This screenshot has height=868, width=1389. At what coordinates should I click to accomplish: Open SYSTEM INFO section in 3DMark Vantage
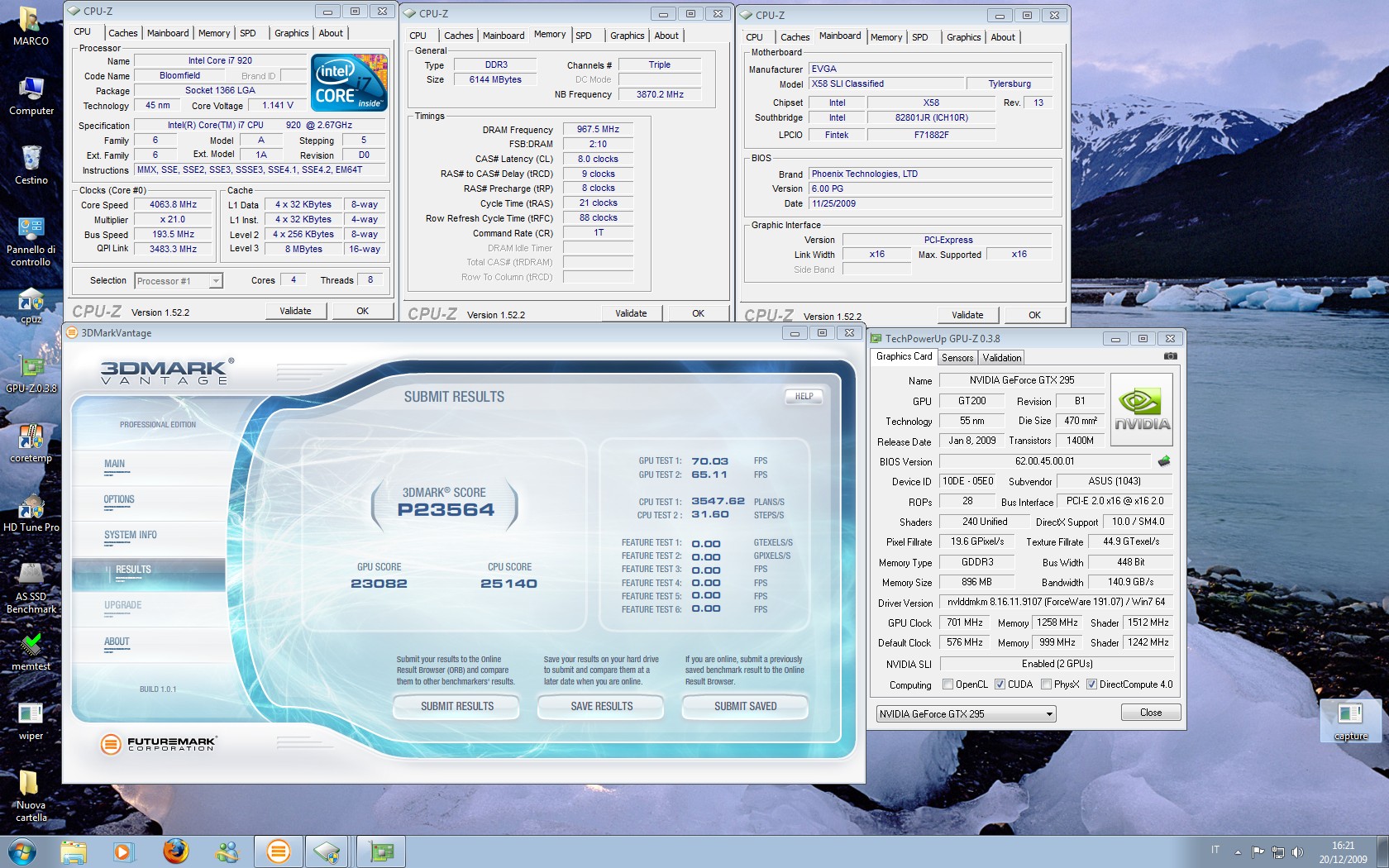(x=131, y=536)
